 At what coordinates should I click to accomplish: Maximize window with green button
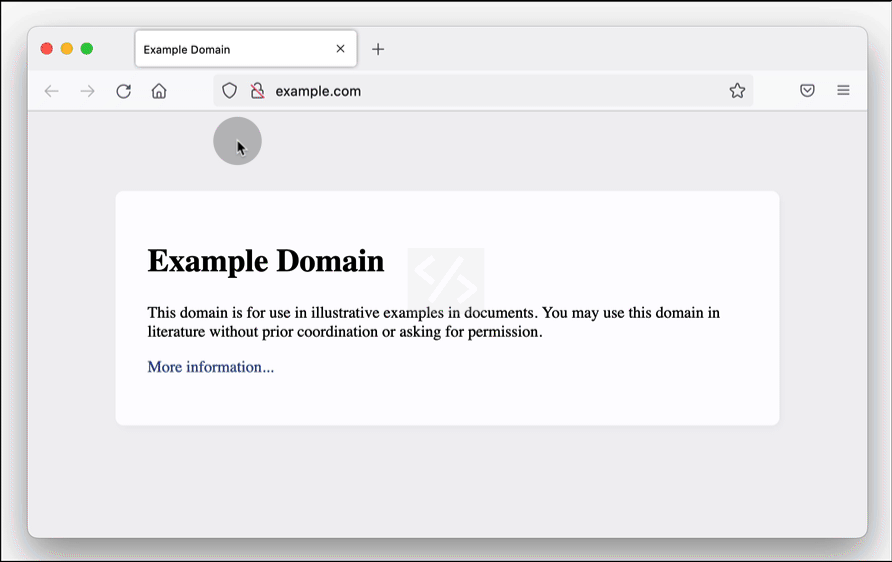click(86, 49)
